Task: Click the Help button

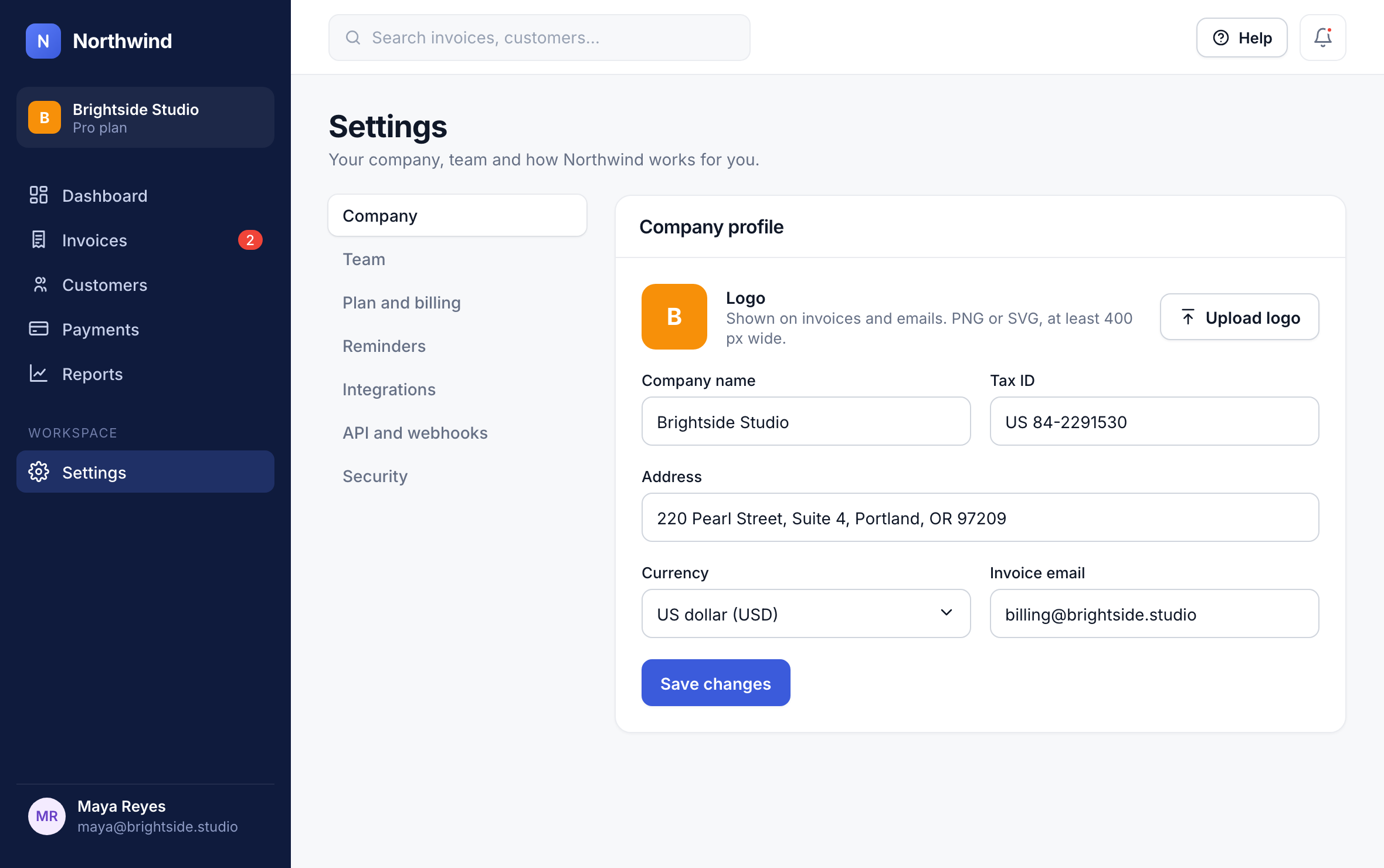Action: [x=1242, y=38]
